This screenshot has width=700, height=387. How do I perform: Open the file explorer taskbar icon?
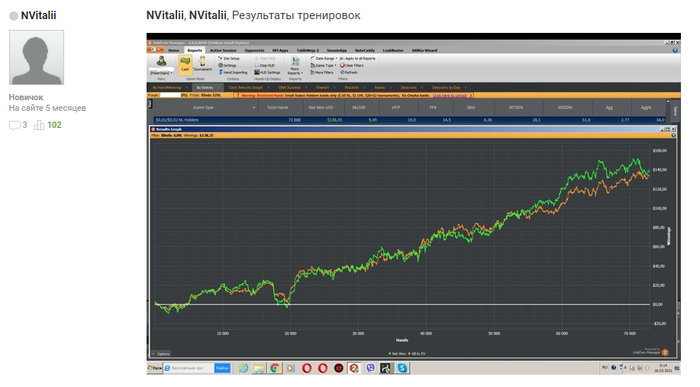[259, 368]
